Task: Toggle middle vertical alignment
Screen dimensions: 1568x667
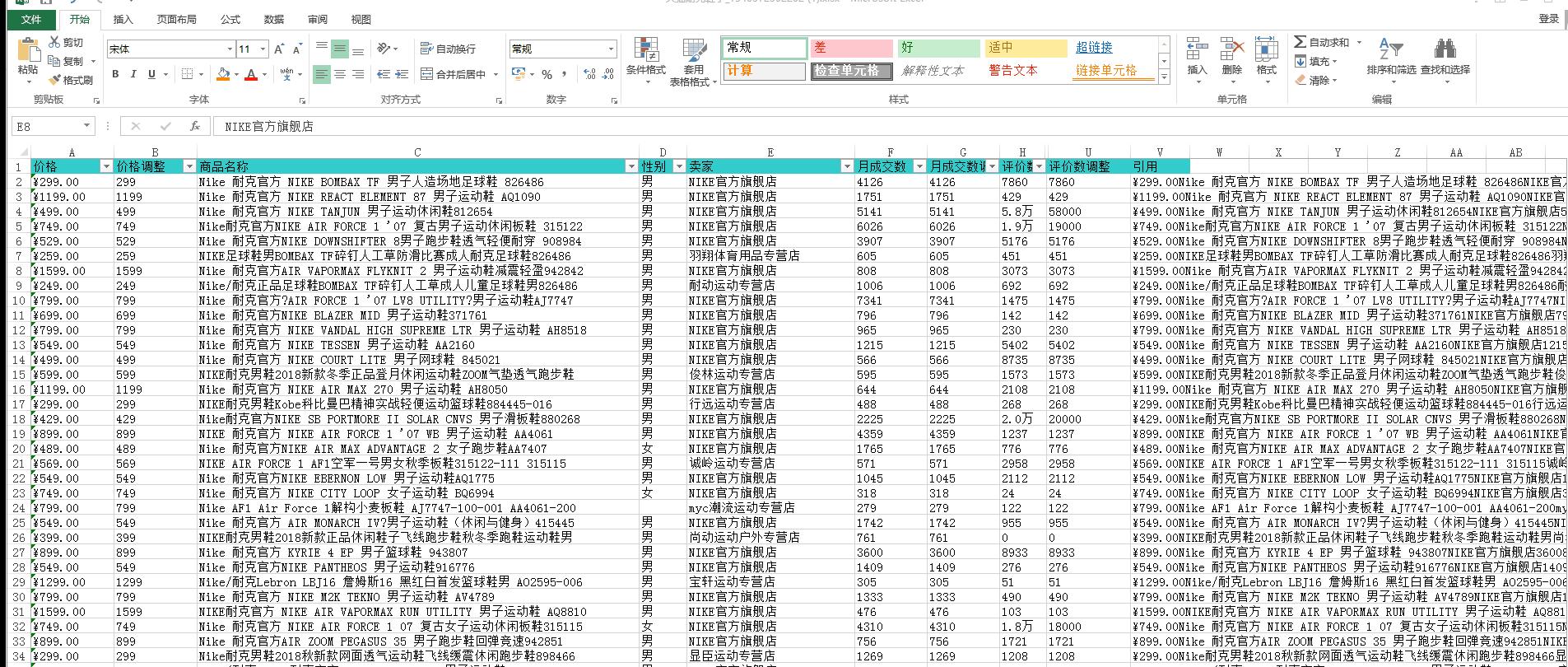Action: coord(340,49)
